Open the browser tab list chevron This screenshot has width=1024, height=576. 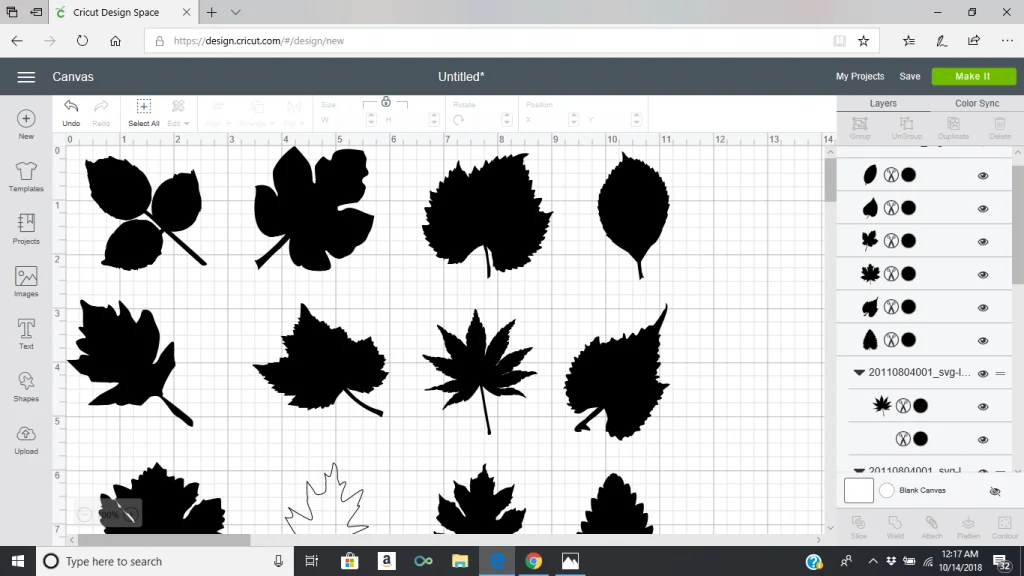pyautogui.click(x=236, y=13)
